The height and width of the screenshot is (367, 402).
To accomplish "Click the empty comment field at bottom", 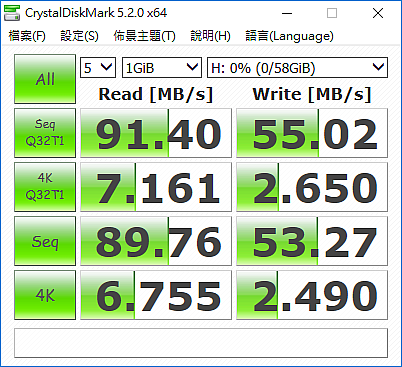I will point(201,343).
